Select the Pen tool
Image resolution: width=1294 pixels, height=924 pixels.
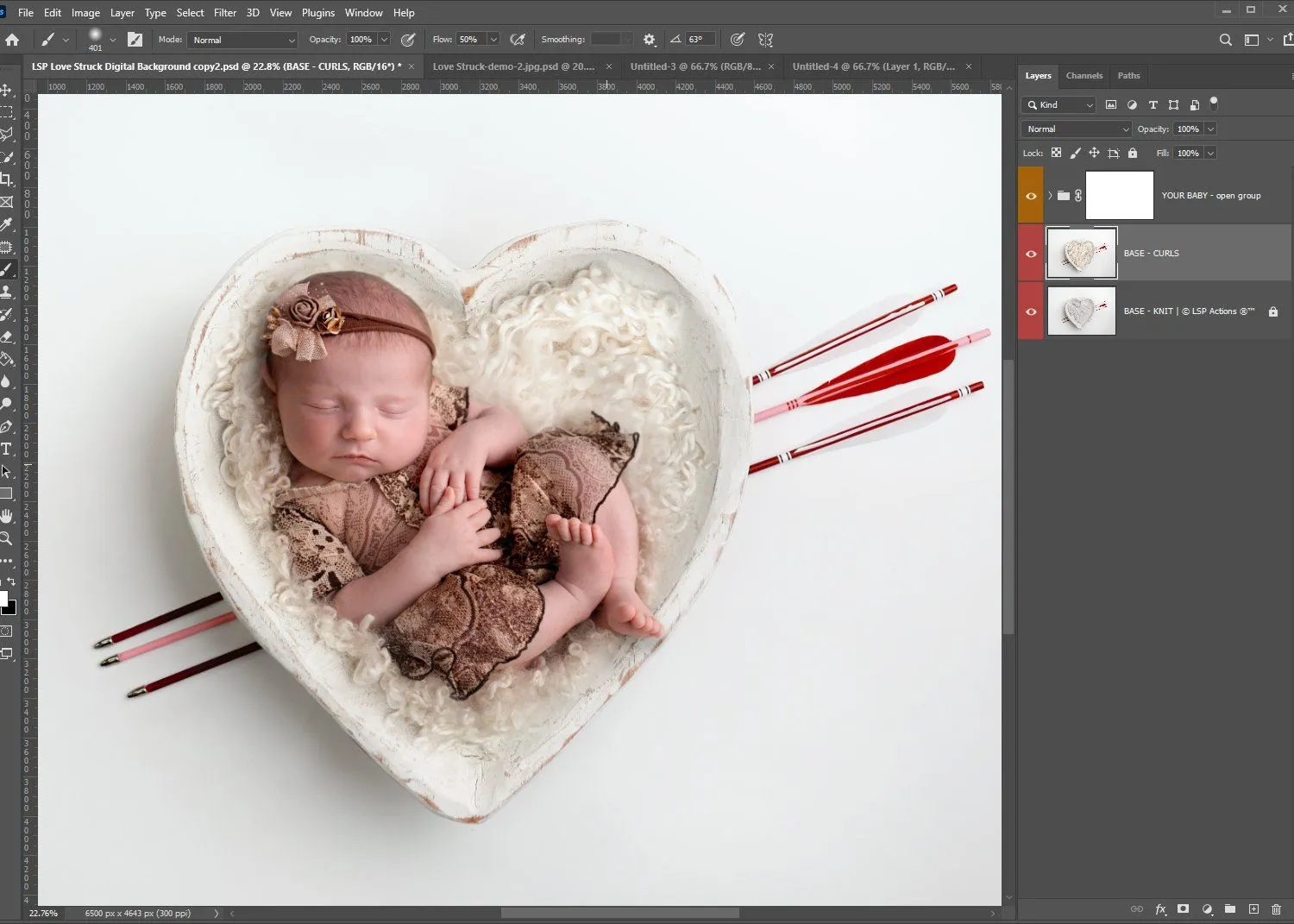coord(6,426)
